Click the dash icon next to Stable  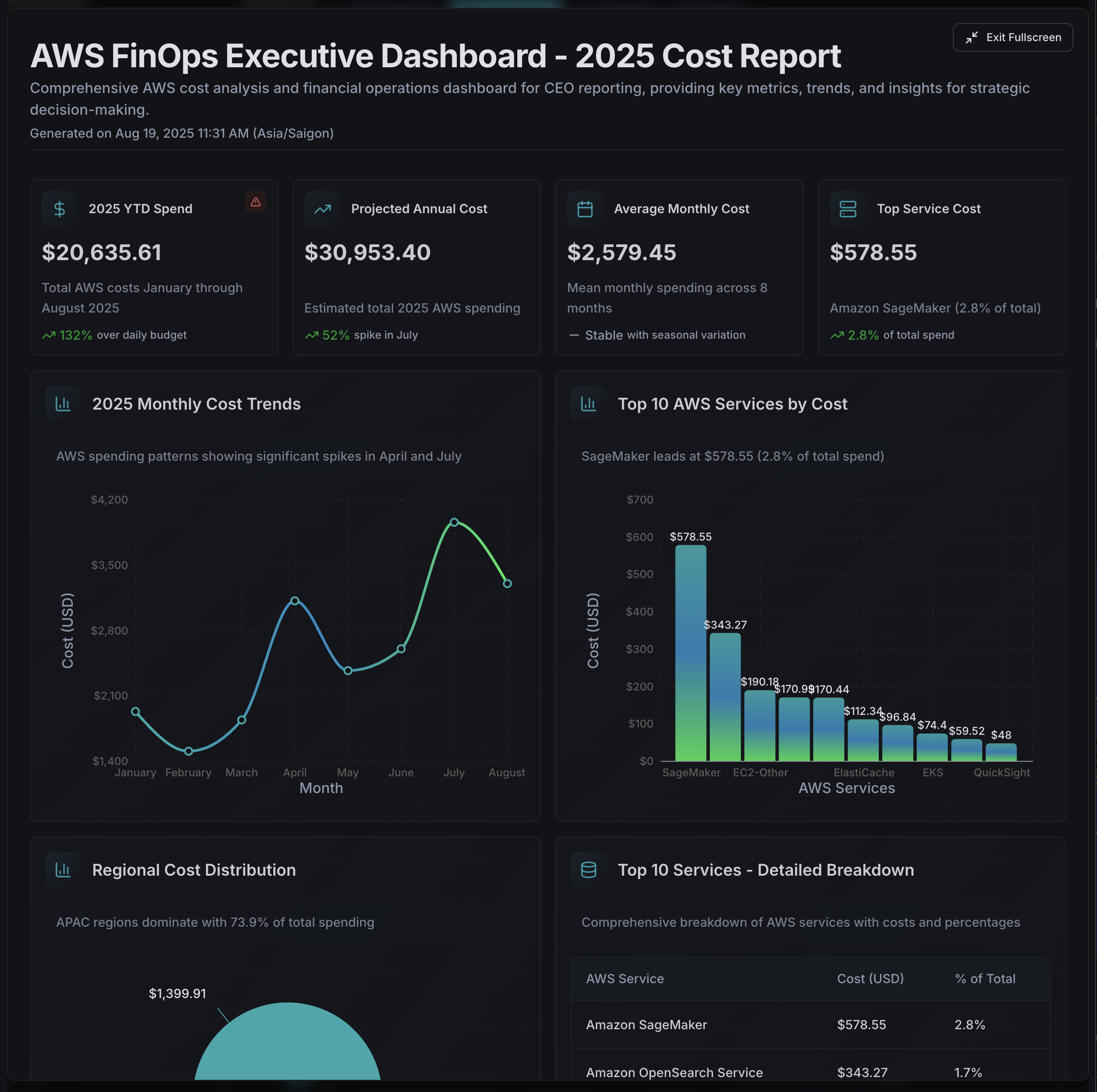[x=574, y=335]
